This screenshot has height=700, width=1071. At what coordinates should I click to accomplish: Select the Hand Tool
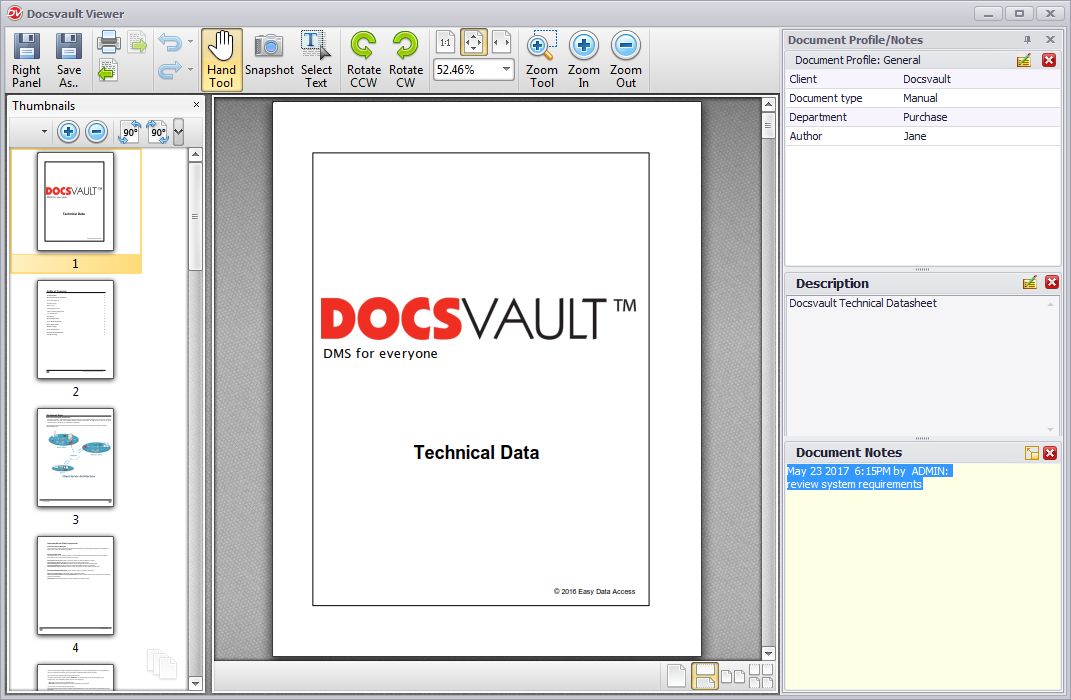click(x=221, y=60)
